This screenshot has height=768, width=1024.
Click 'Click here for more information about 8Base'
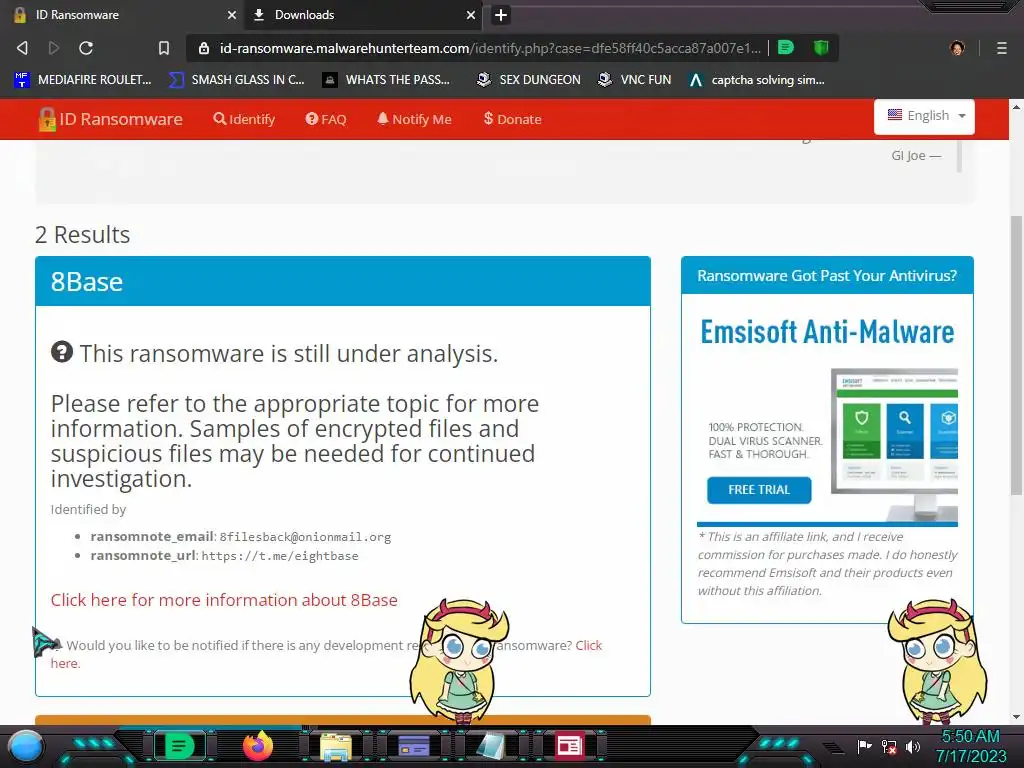pyautogui.click(x=224, y=600)
